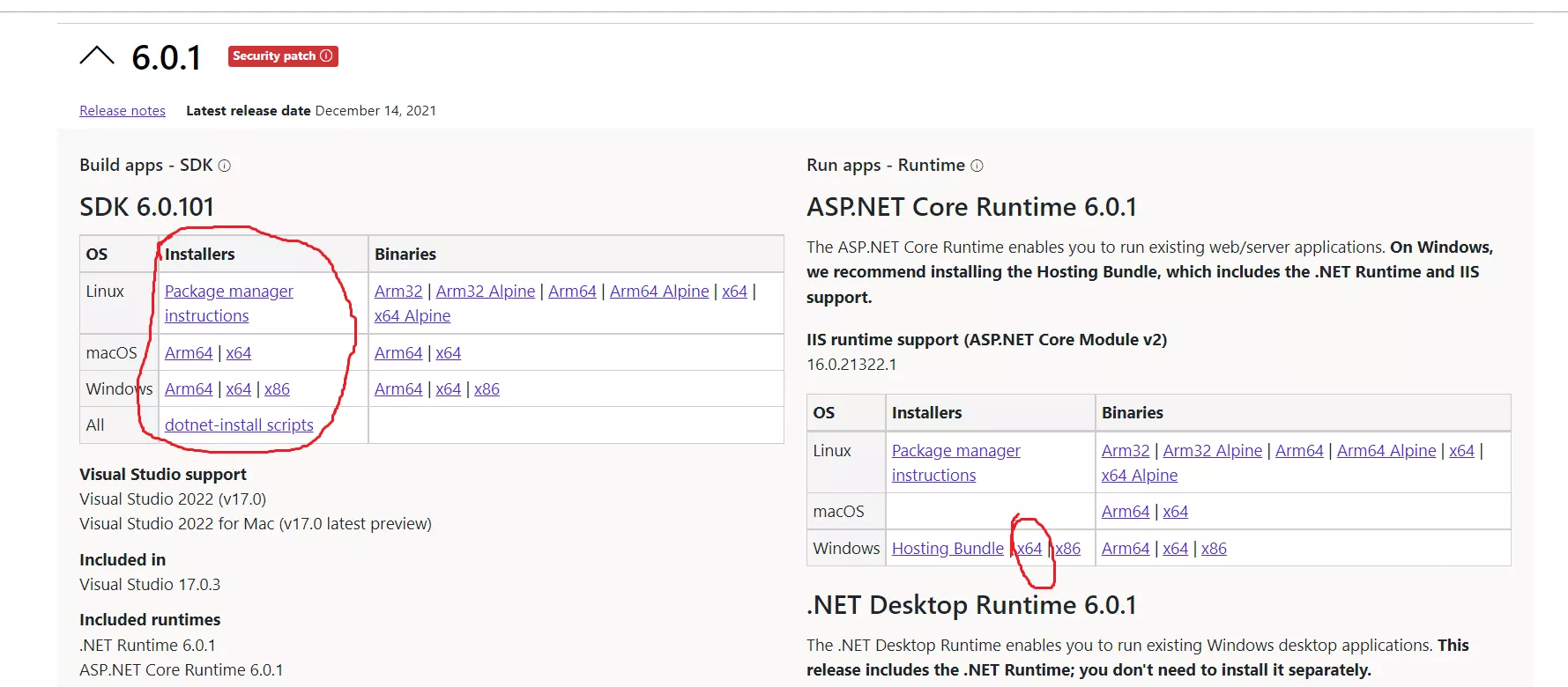This screenshot has height=687, width=1568.
Task: Download ASP.NET Runtime Windows x86 binaries
Action: pyautogui.click(x=1214, y=548)
